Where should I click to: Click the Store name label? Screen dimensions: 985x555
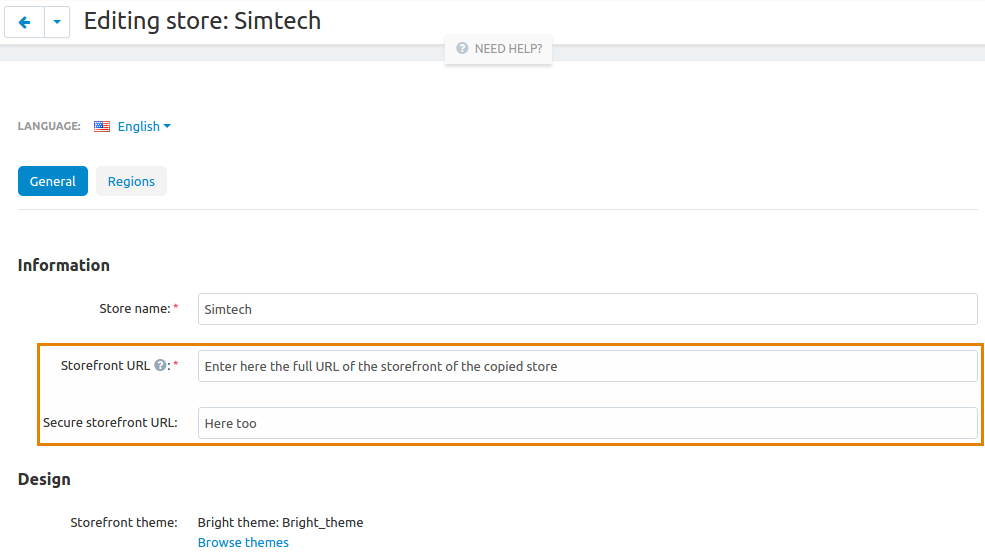coord(134,309)
